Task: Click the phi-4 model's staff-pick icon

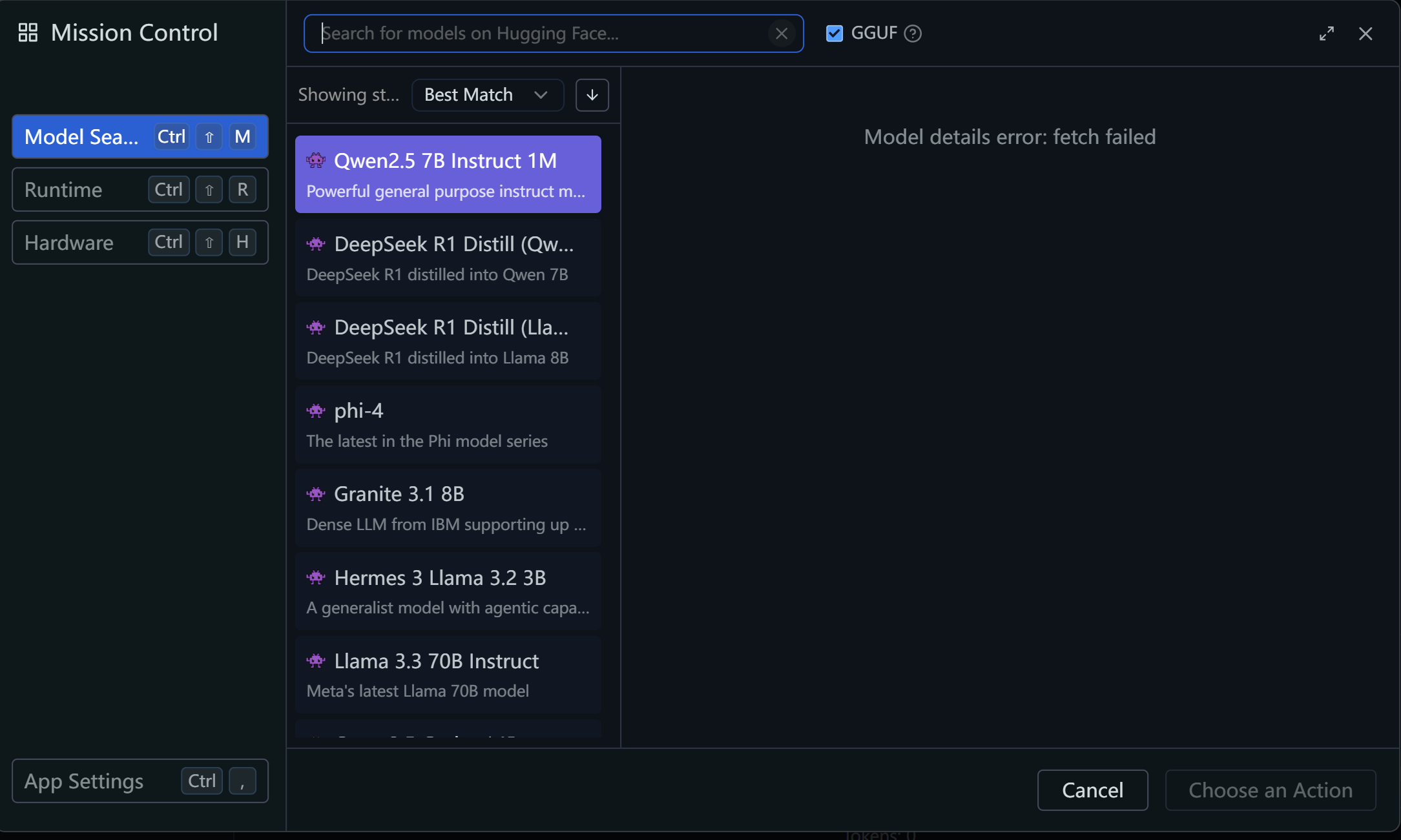Action: pyautogui.click(x=316, y=411)
